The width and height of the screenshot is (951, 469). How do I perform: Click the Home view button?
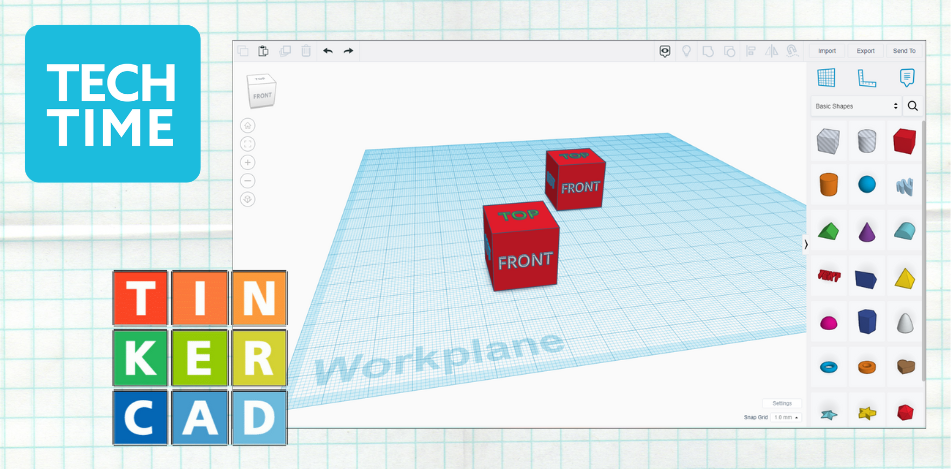click(x=248, y=126)
